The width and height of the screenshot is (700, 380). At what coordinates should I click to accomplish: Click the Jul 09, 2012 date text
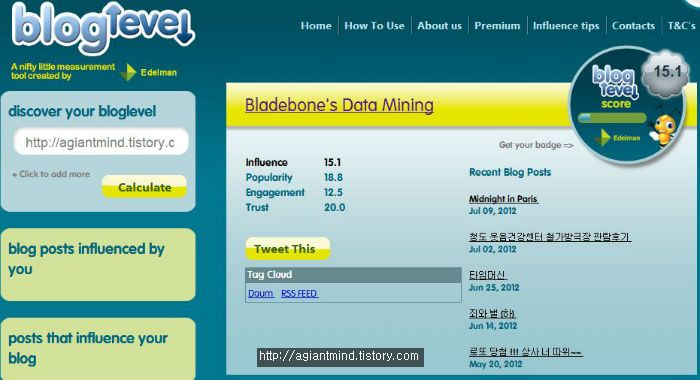point(492,211)
